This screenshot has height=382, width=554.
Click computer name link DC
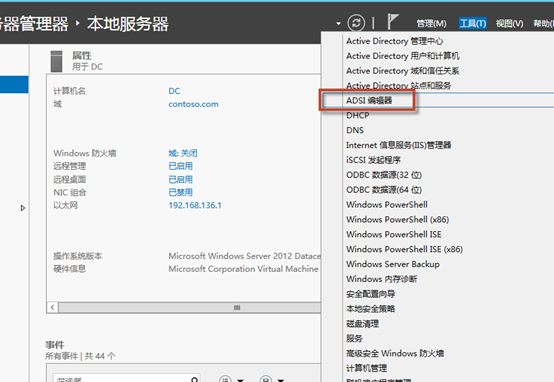pos(174,91)
